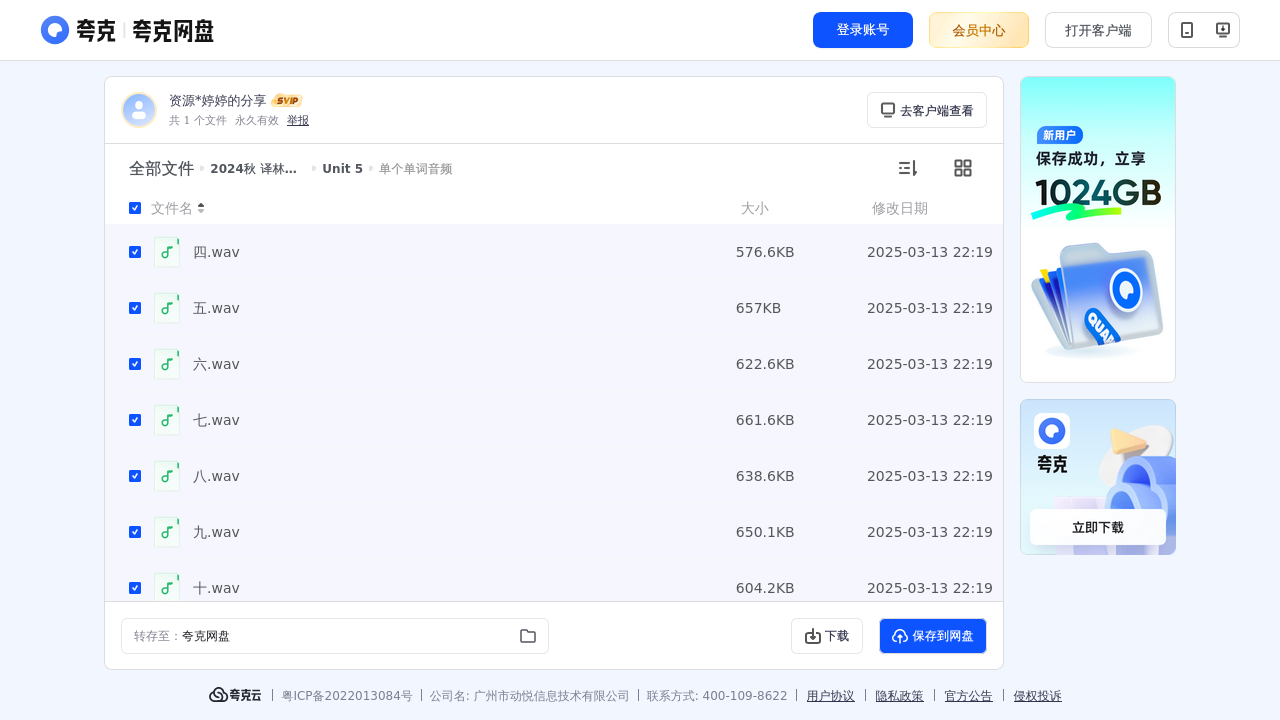Click the SVIP badge icon
The image size is (1280, 720).
tap(287, 101)
